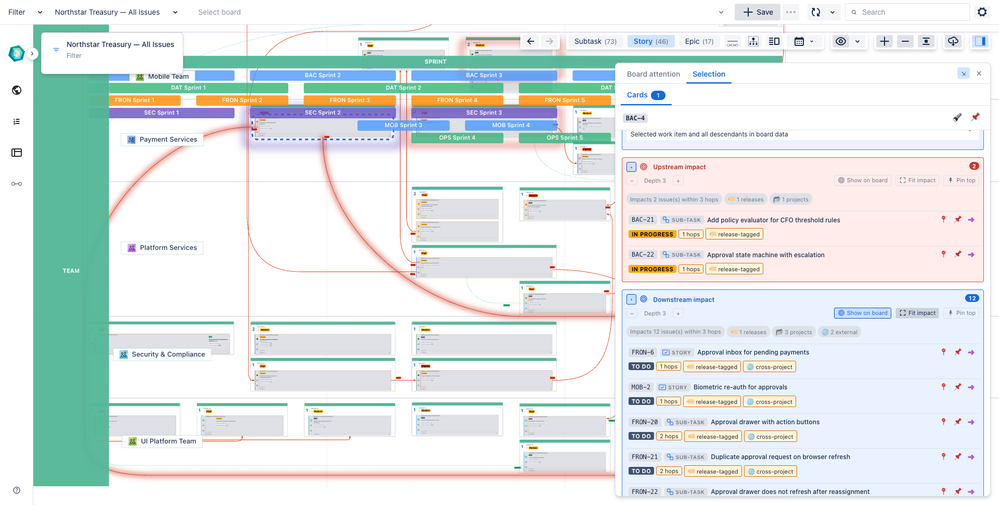Click purple arrow on BAC-22 row
This screenshot has height=505, width=999.
(x=972, y=254)
